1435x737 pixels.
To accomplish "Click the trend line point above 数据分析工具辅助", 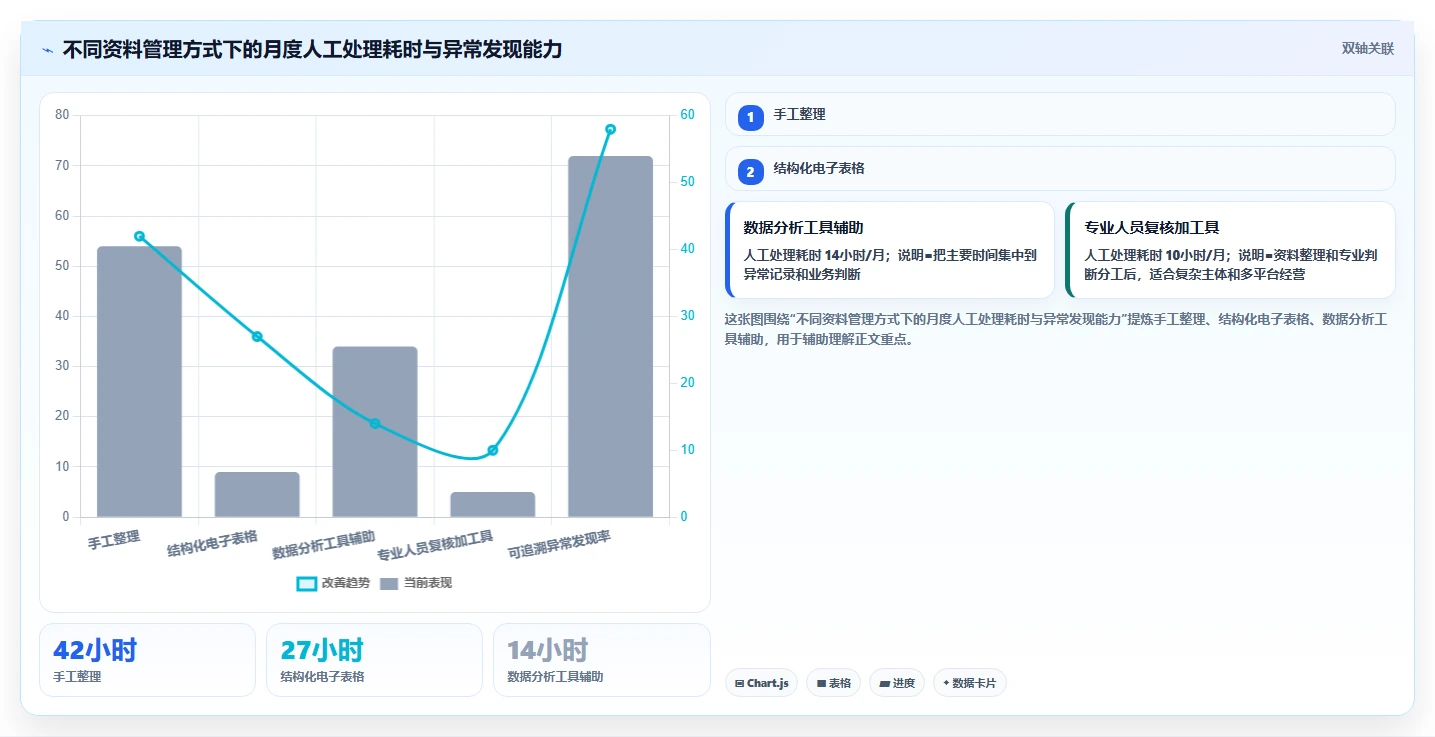I will [375, 424].
